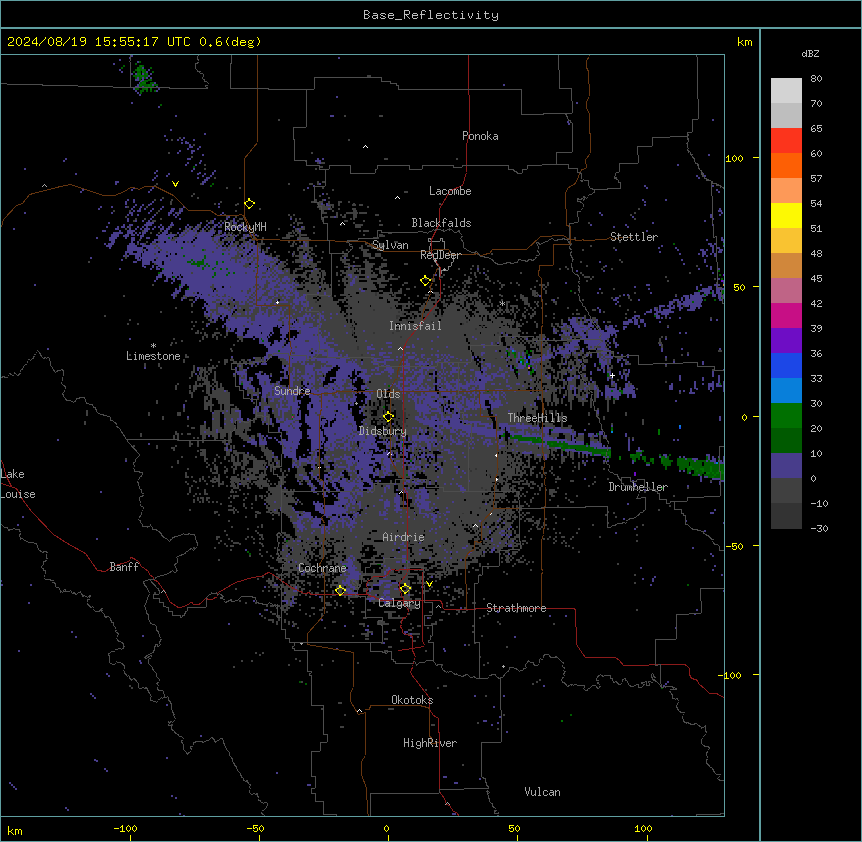Click the Limestone label
The image size is (862, 842).
point(153,356)
